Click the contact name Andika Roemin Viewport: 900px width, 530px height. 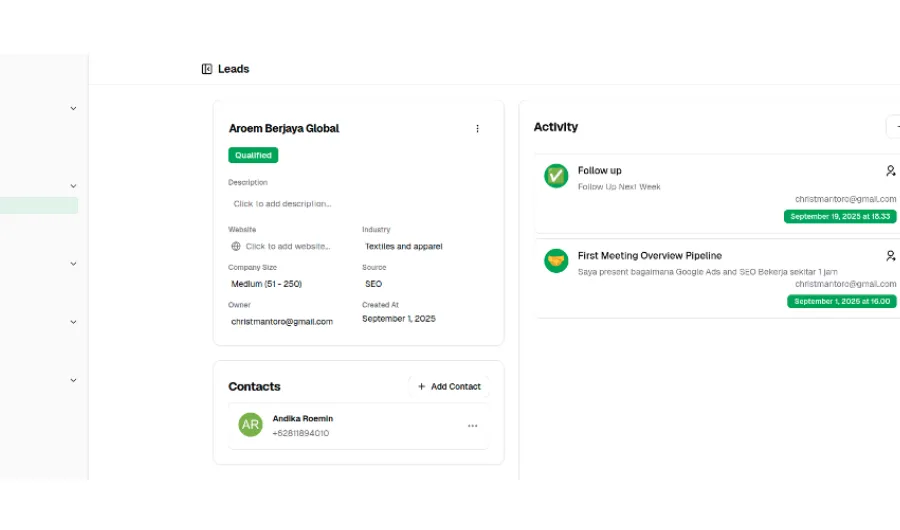pos(302,419)
